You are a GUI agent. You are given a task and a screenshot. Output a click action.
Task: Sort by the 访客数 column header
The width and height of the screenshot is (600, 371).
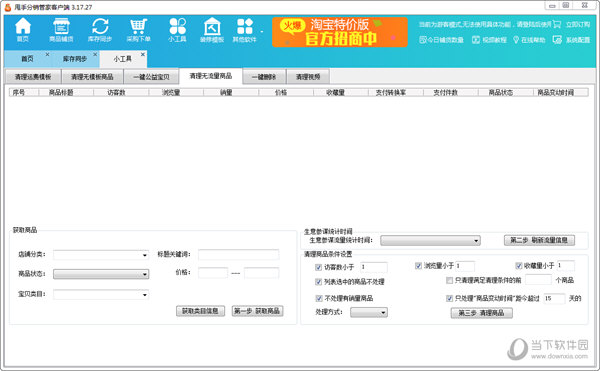[121, 92]
